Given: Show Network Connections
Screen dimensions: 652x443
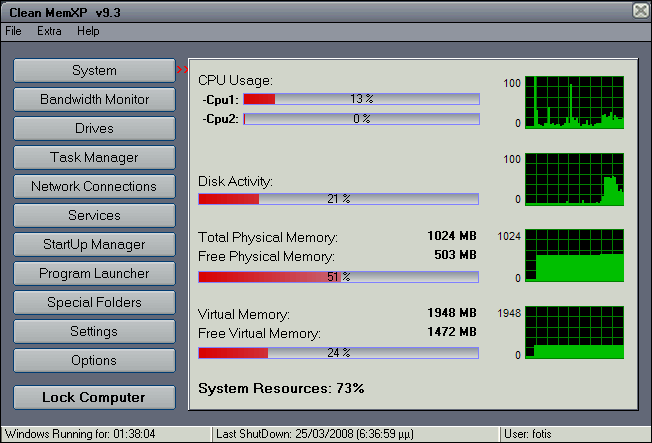Looking at the screenshot, I should (94, 186).
